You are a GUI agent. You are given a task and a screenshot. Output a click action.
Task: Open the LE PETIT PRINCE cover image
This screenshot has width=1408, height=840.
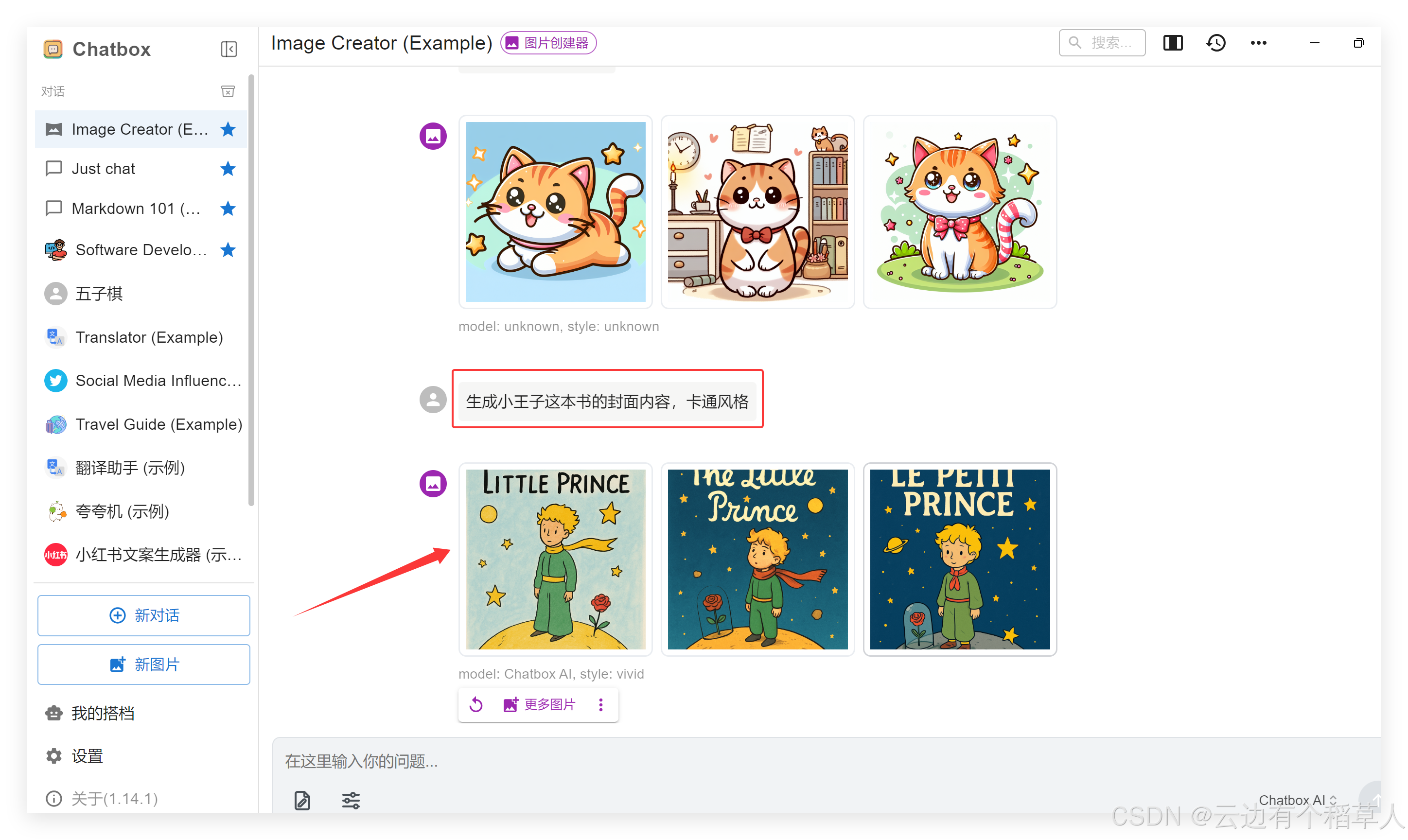960,559
